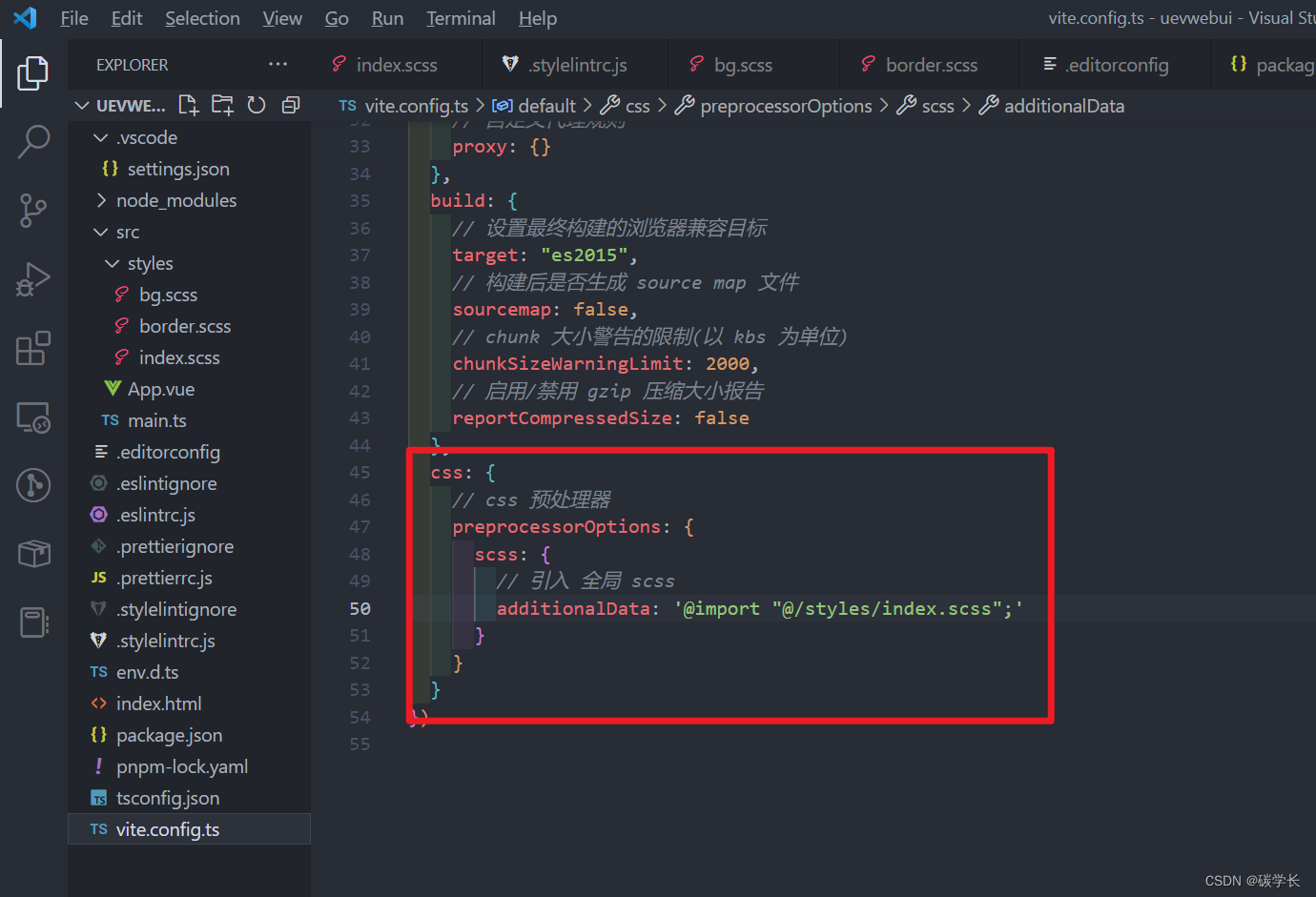Select vite.config.ts in the file tree
Viewport: 1316px width, 897px height.
tap(189, 829)
